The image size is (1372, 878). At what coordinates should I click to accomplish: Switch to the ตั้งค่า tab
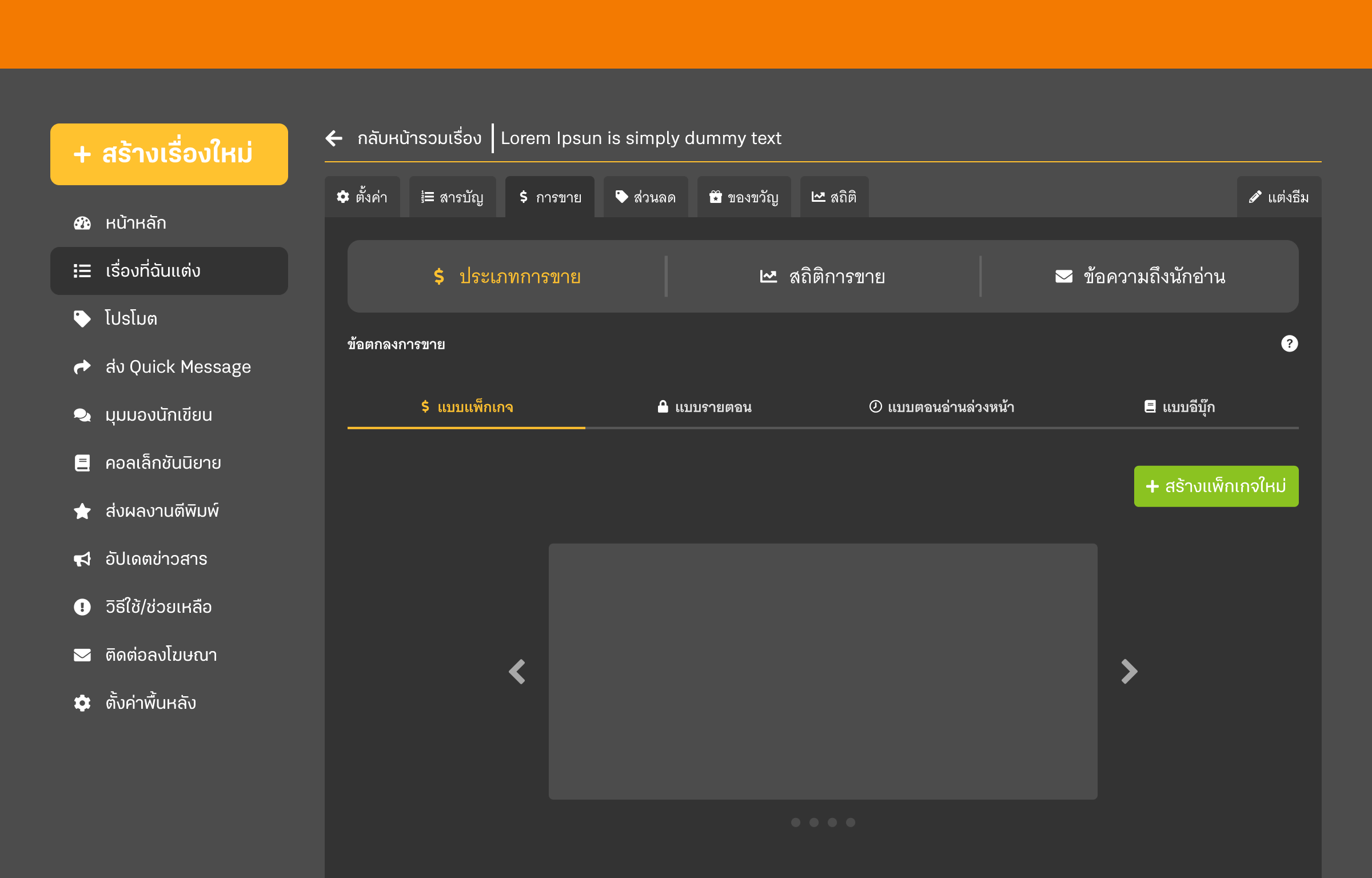click(x=362, y=197)
